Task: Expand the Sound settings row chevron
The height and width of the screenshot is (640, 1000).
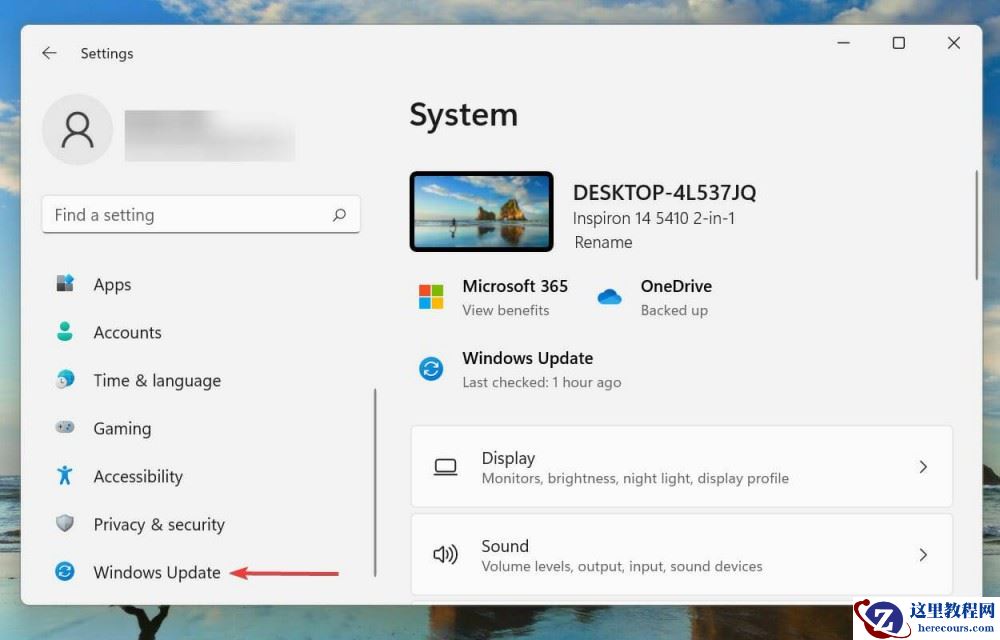Action: pos(923,554)
